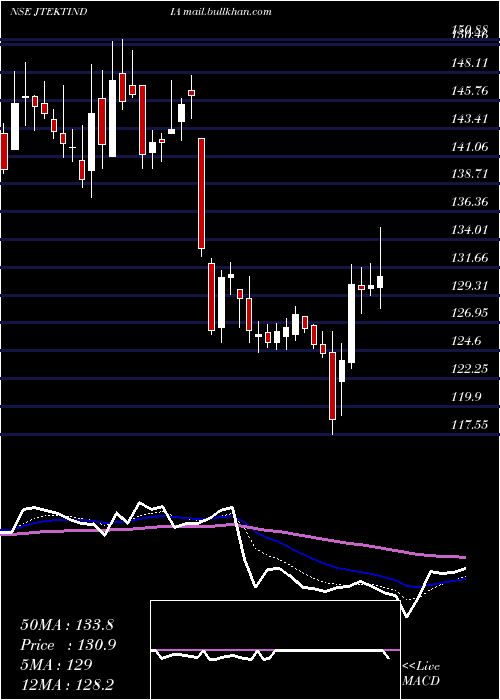This screenshot has width=500, height=700.
Task: Click the long red gap-down candle body
Action: tap(202, 193)
